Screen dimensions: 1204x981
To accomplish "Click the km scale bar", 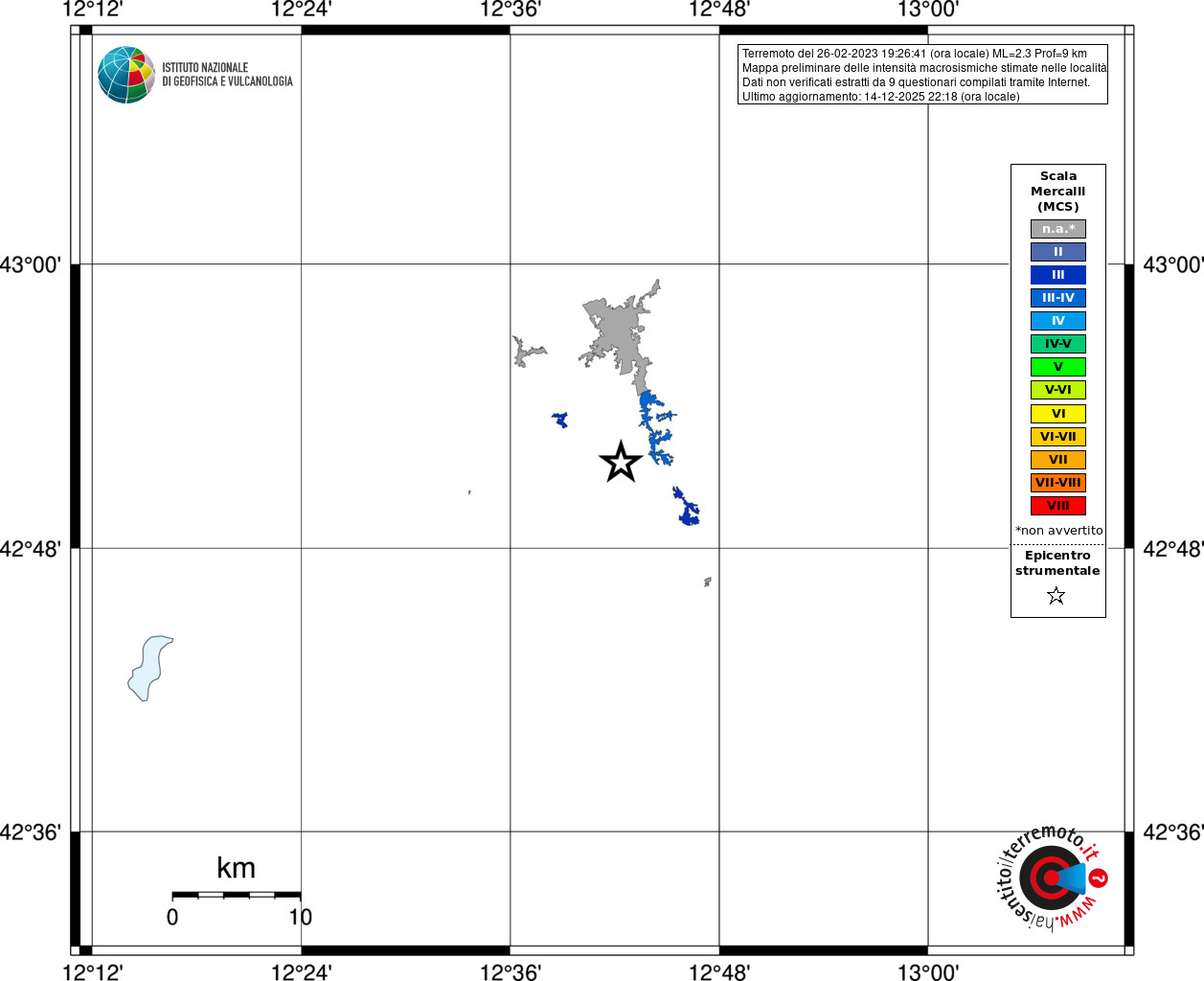I will [x=237, y=895].
